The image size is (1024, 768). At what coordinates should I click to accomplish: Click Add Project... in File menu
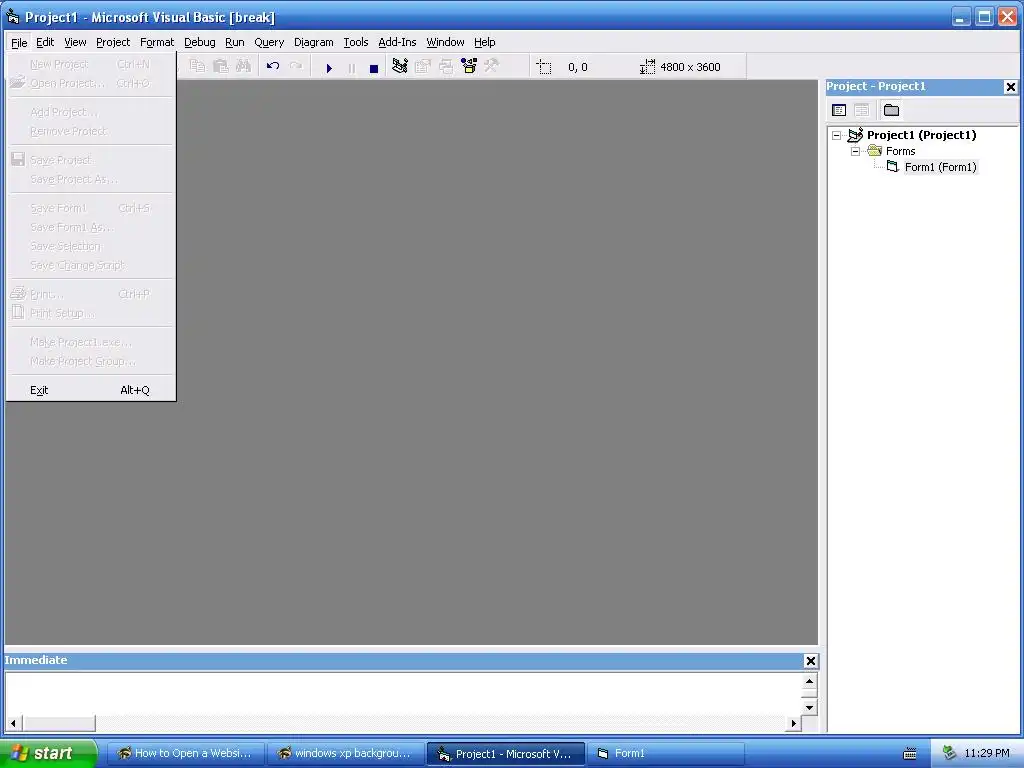pyautogui.click(x=91, y=112)
